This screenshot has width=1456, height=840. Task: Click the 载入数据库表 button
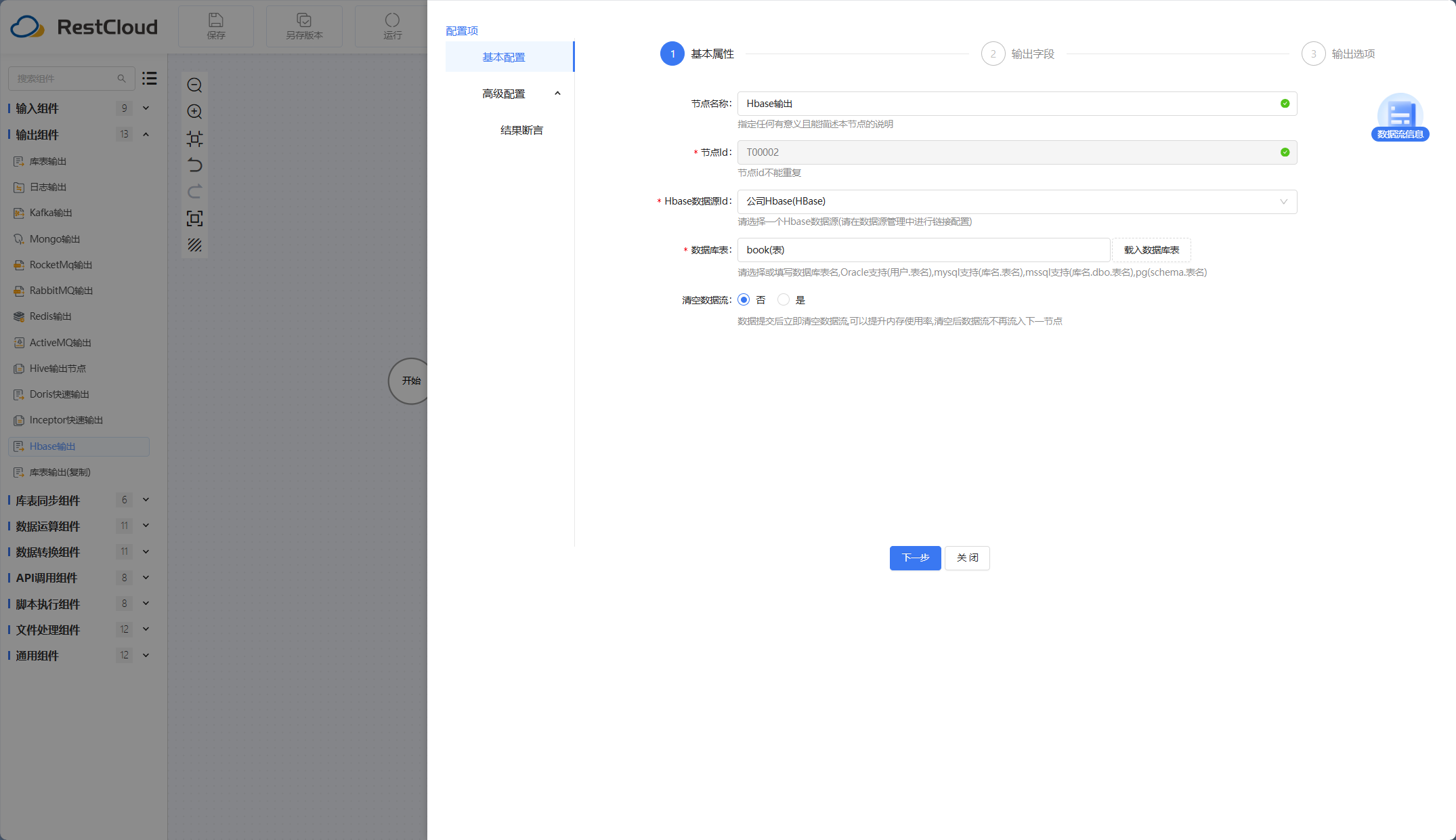click(x=1151, y=250)
